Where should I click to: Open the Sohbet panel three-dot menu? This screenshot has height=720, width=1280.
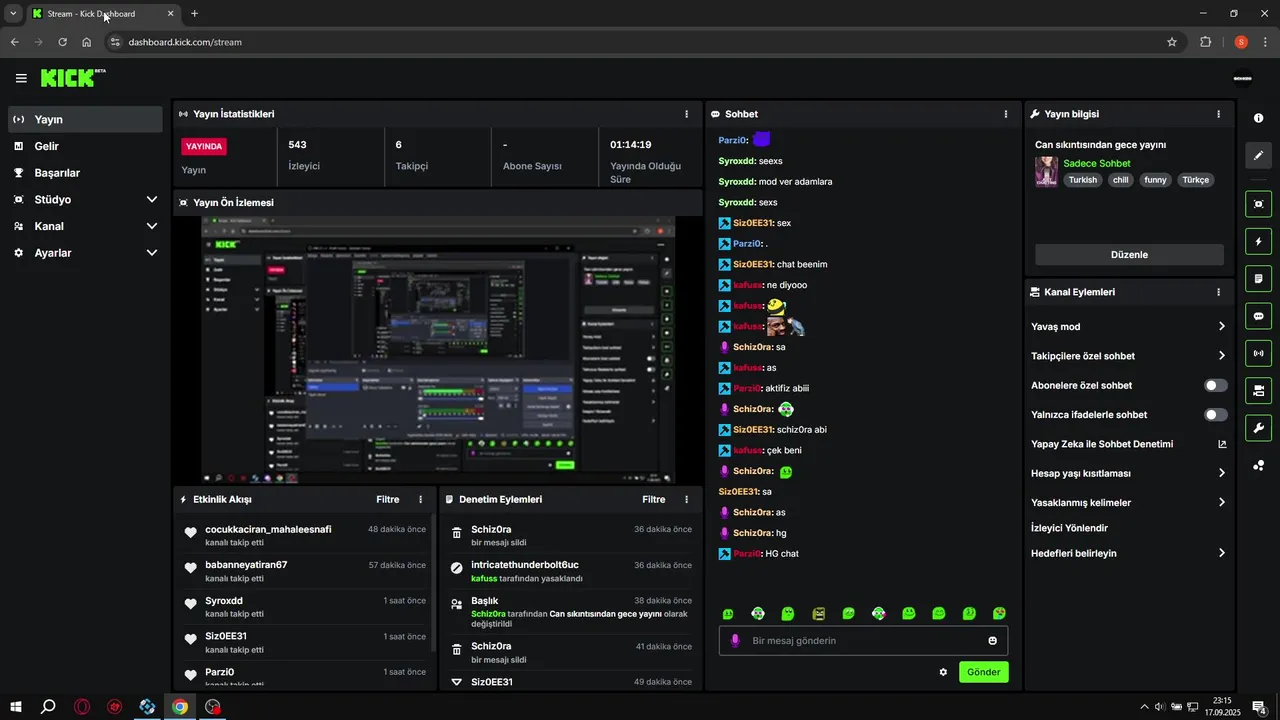pos(1006,114)
